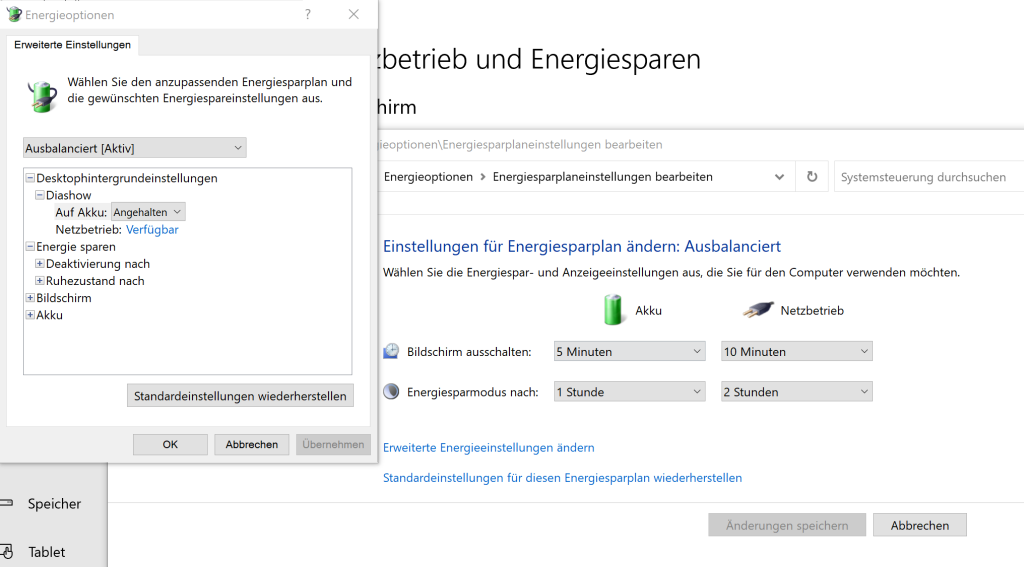
Task: Click the Energiesparmodus moon icon
Action: 391,391
